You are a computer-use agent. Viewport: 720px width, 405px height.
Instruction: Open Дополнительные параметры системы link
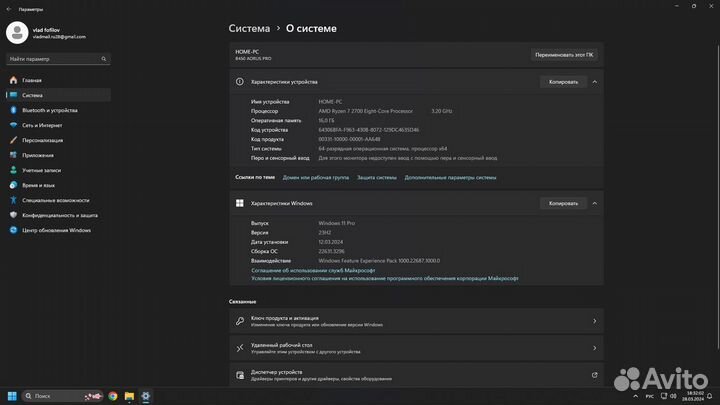tap(450, 177)
